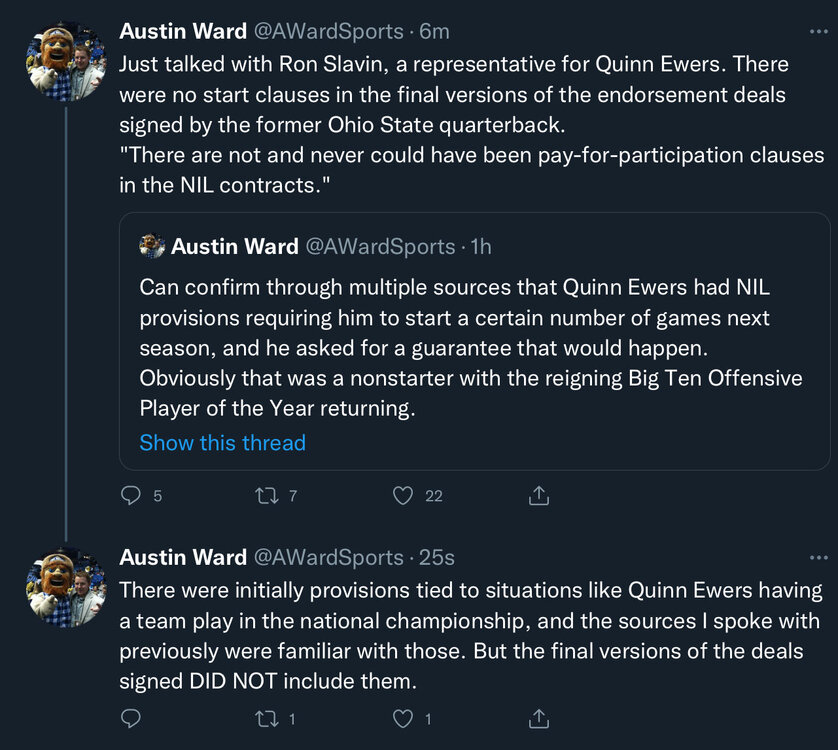The image size is (838, 750).
Task: Open Austin Ward's avatar on first tweet
Action: [66, 62]
